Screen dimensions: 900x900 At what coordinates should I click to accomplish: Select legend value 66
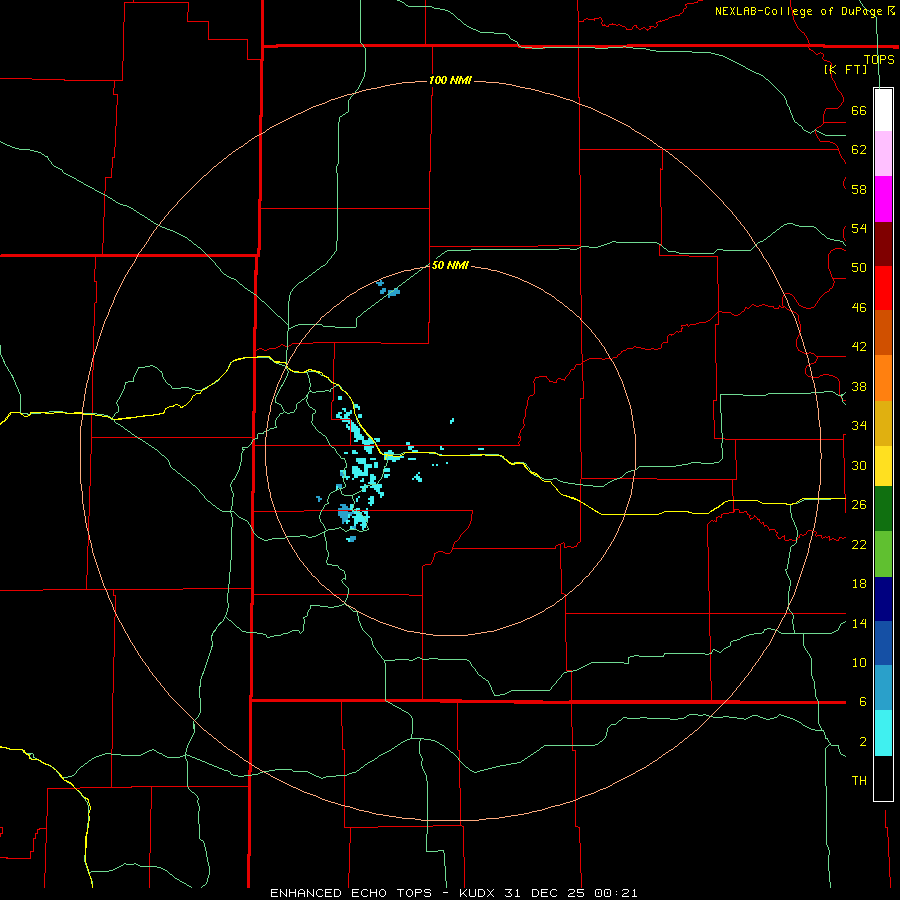click(x=859, y=110)
